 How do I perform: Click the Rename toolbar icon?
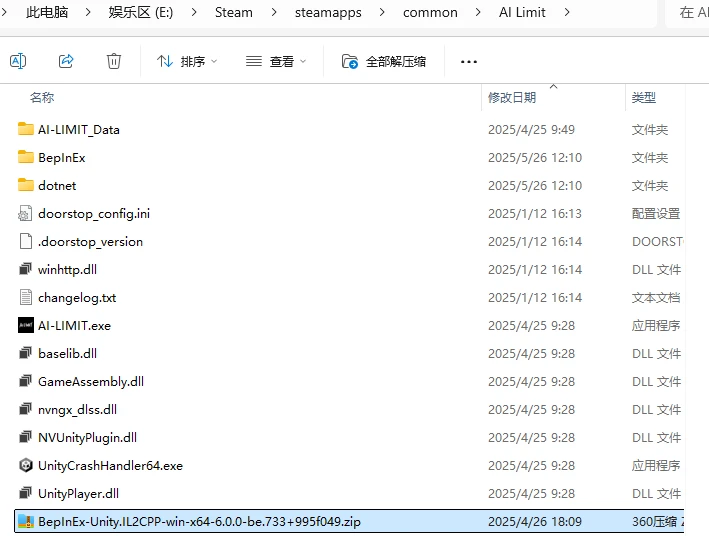[x=18, y=61]
